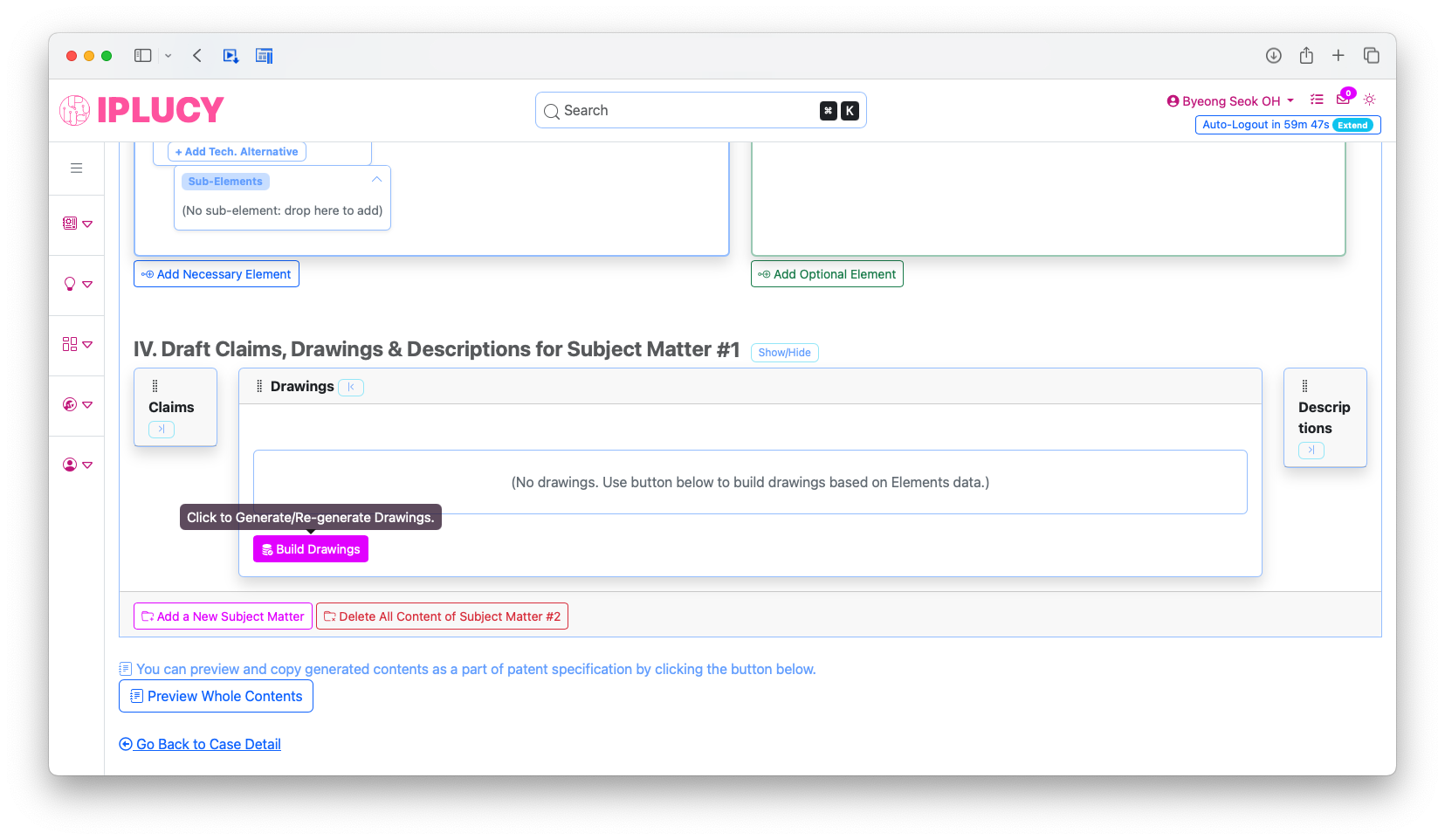Open the inbox notifications icon
The image size is (1445, 840).
point(1343,100)
